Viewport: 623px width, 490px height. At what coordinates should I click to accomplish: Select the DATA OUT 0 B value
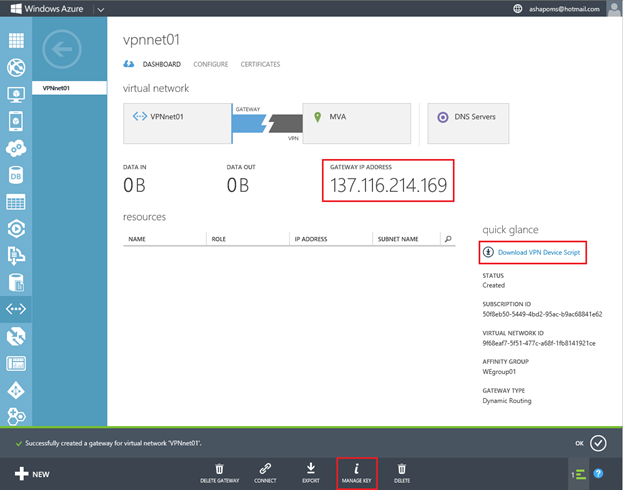pyautogui.click(x=238, y=186)
